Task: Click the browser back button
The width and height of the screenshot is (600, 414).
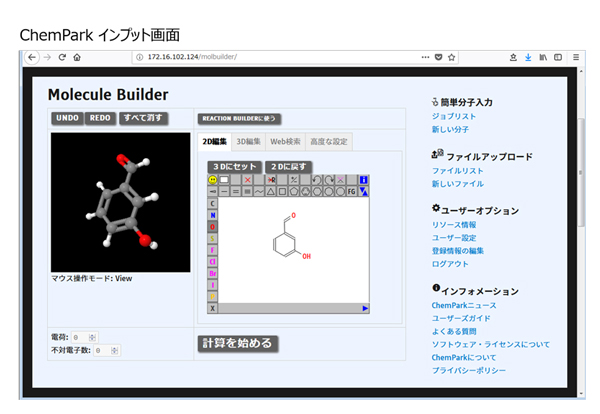Action: pos(32,57)
